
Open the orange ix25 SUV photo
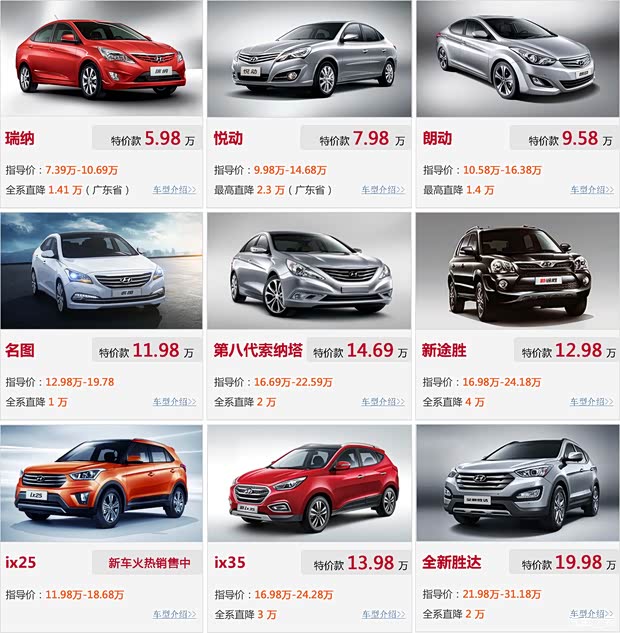pos(101,483)
